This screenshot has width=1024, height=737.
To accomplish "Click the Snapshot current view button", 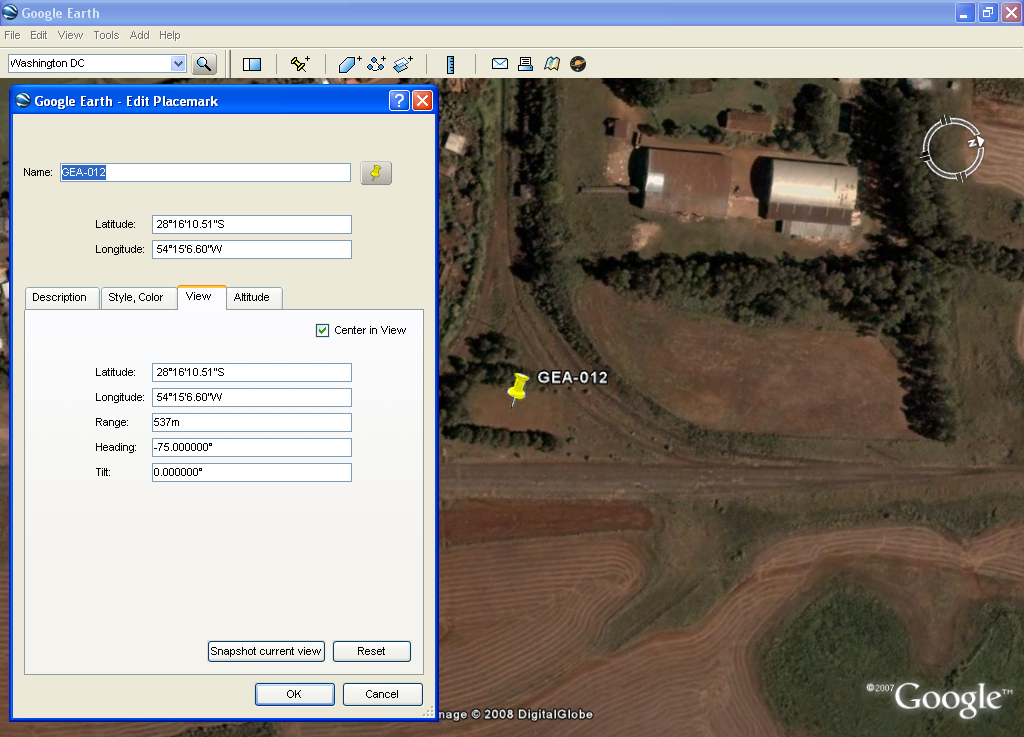I will [266, 651].
